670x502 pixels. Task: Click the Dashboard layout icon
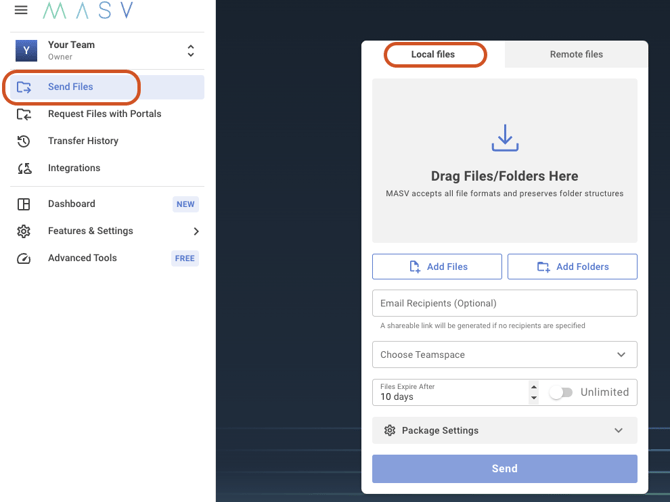(x=24, y=204)
